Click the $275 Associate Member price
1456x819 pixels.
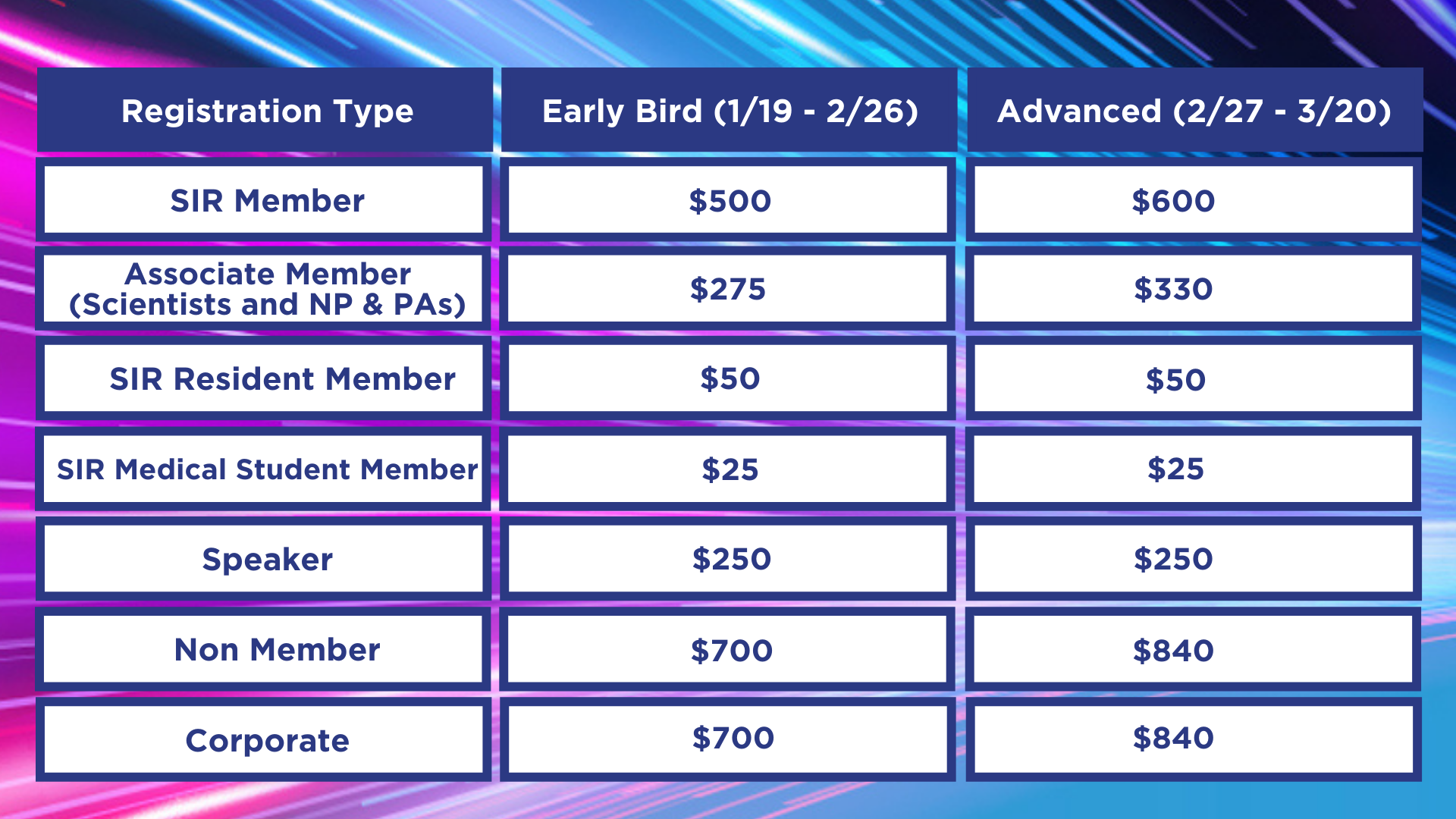728,288
